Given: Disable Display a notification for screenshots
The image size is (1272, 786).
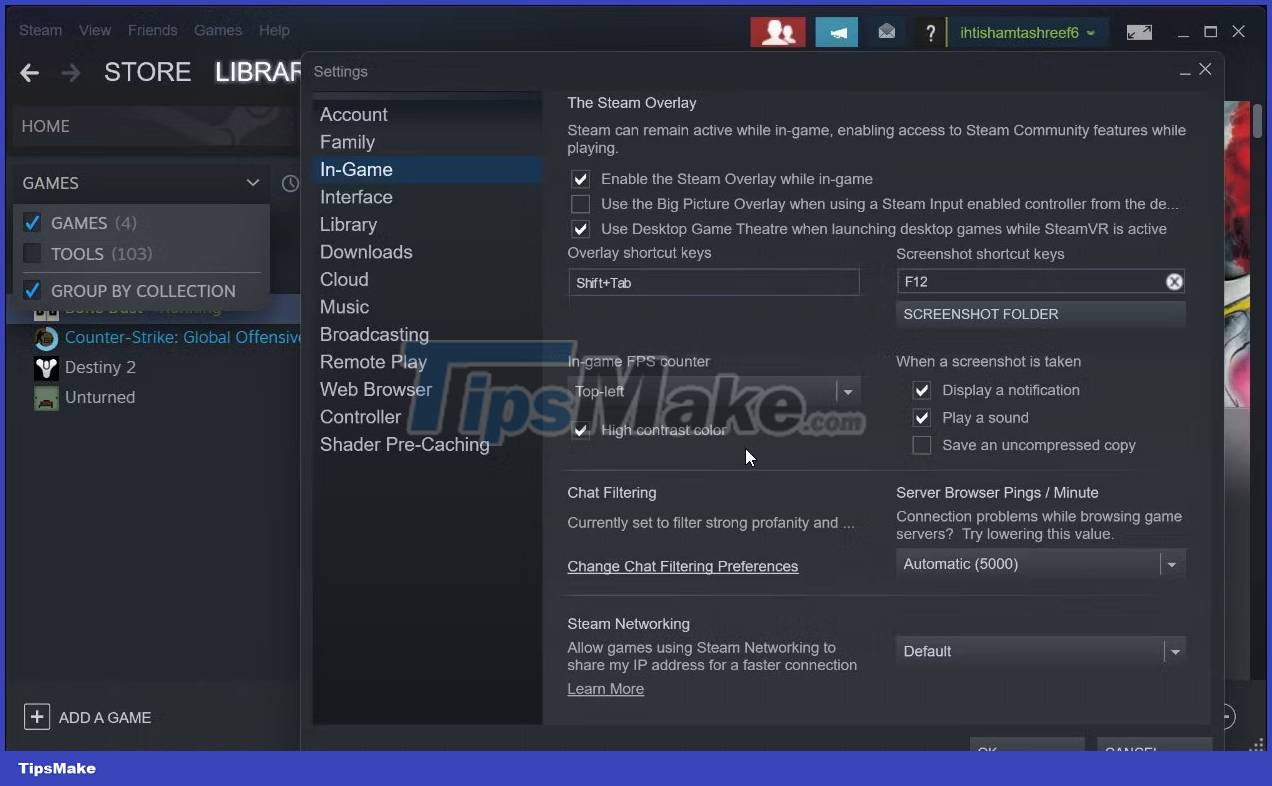Looking at the screenshot, I should click(x=921, y=390).
